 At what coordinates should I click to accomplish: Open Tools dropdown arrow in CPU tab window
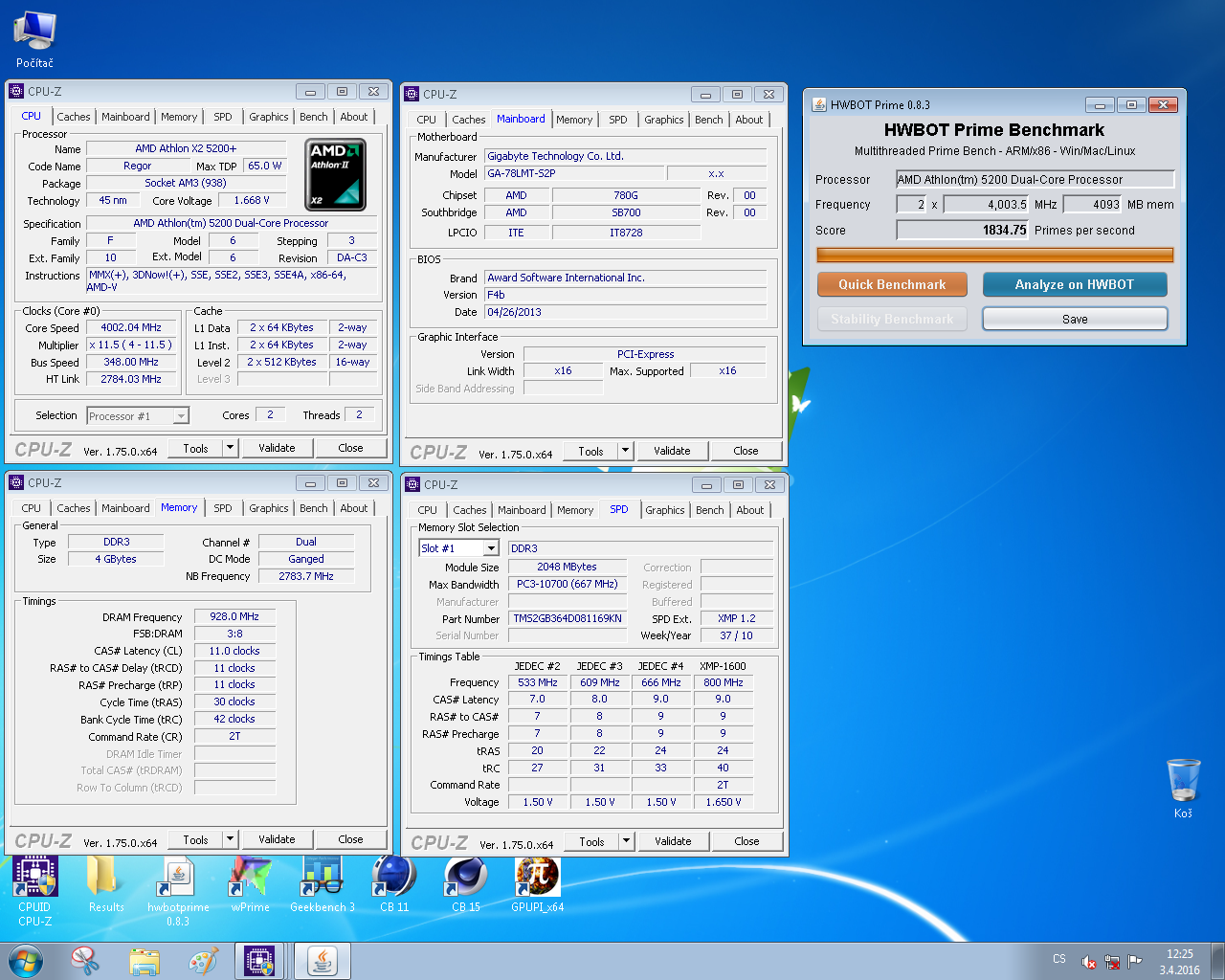[230, 448]
